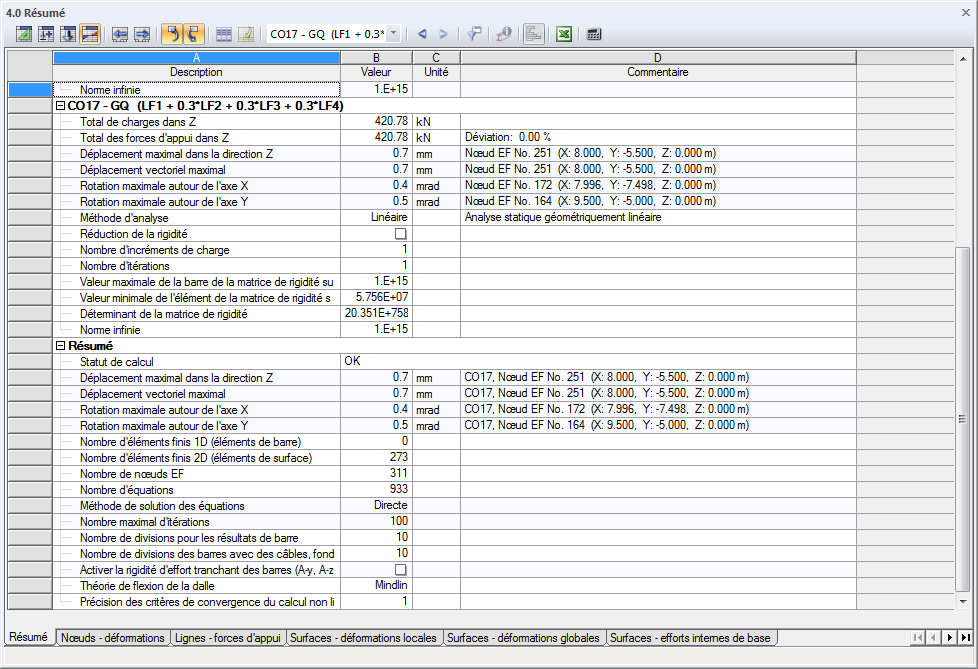Click value 273 cell
Viewport: 978px width, 669px height.
377,457
